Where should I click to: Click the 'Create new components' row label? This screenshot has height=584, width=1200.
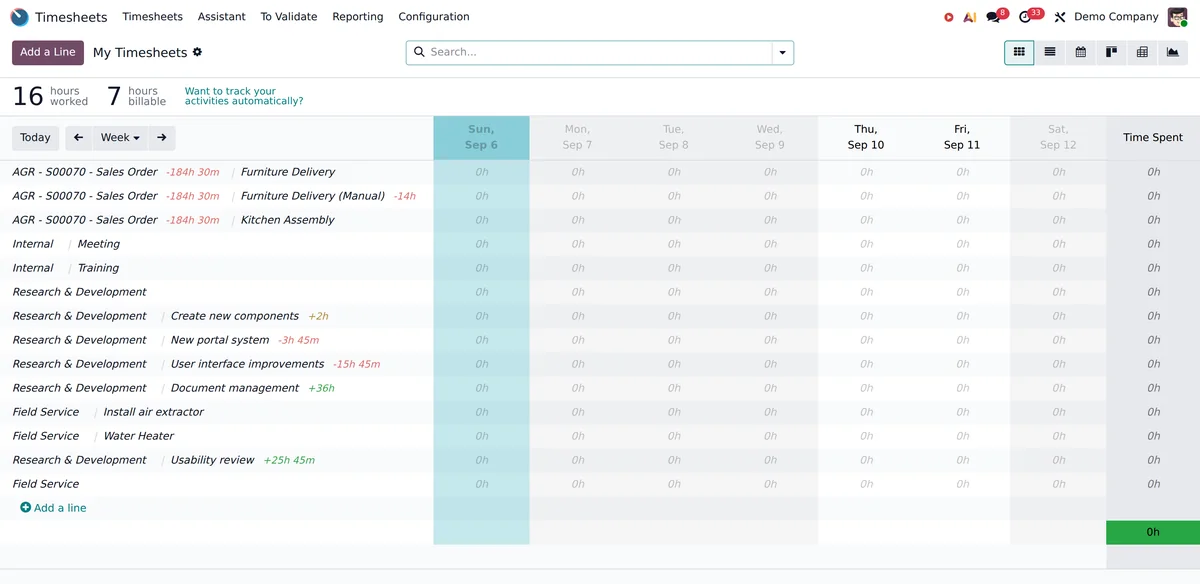coord(235,316)
